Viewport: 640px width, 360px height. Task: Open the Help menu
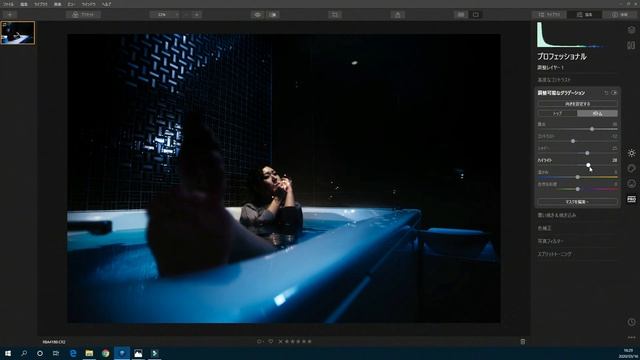coord(106,4)
